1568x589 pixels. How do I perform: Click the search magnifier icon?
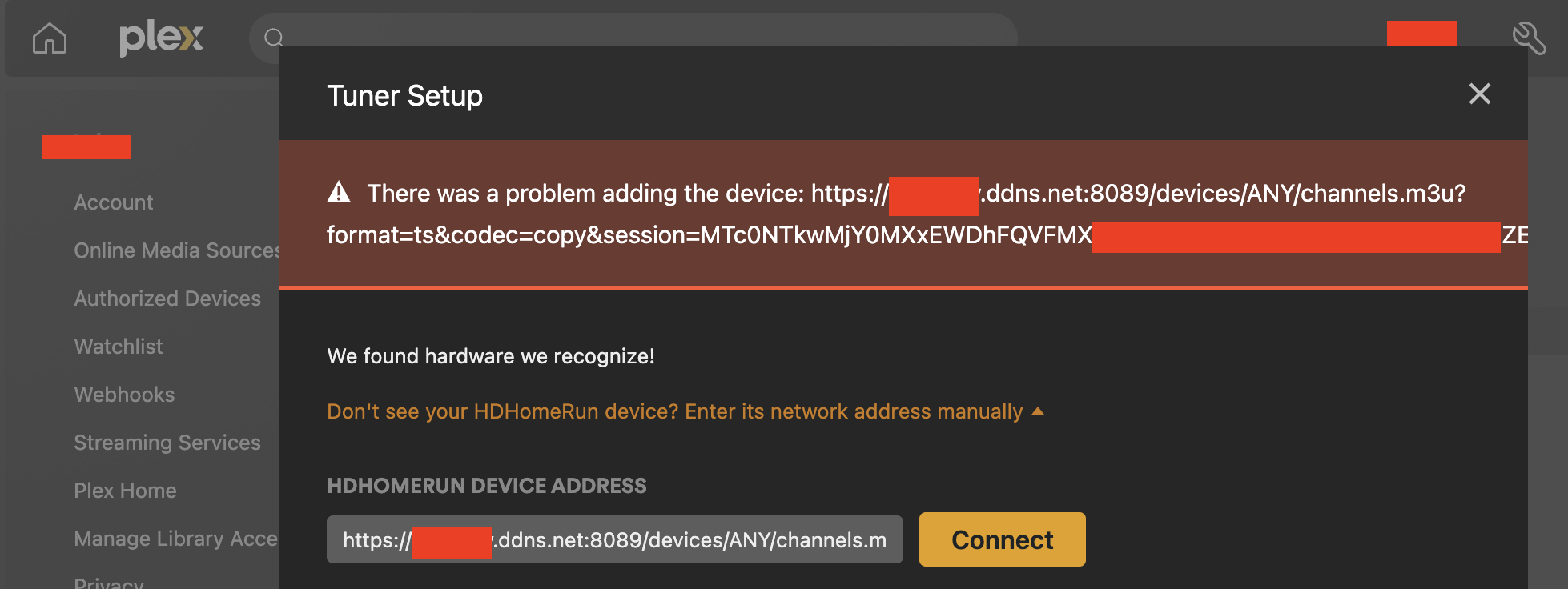[x=274, y=38]
